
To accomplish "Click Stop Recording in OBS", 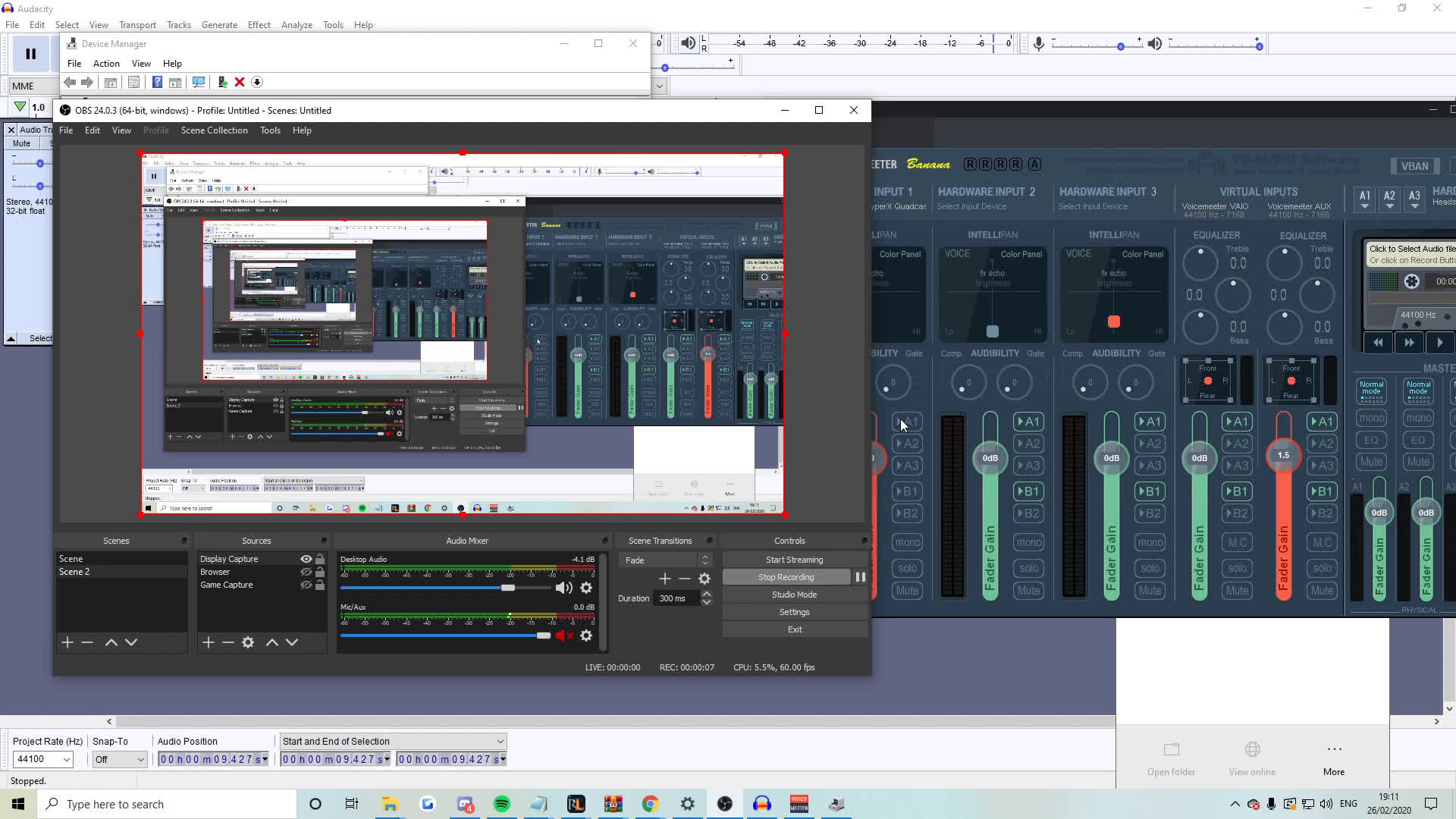I will click(x=786, y=577).
